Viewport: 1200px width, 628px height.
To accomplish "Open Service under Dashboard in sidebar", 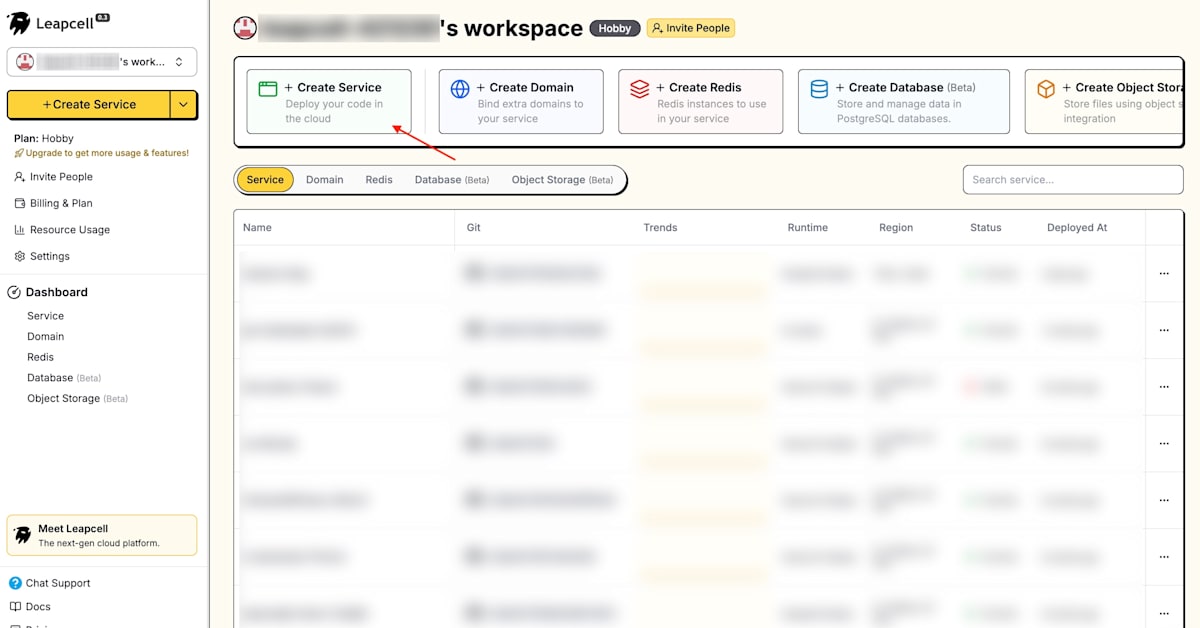I will click(x=45, y=316).
